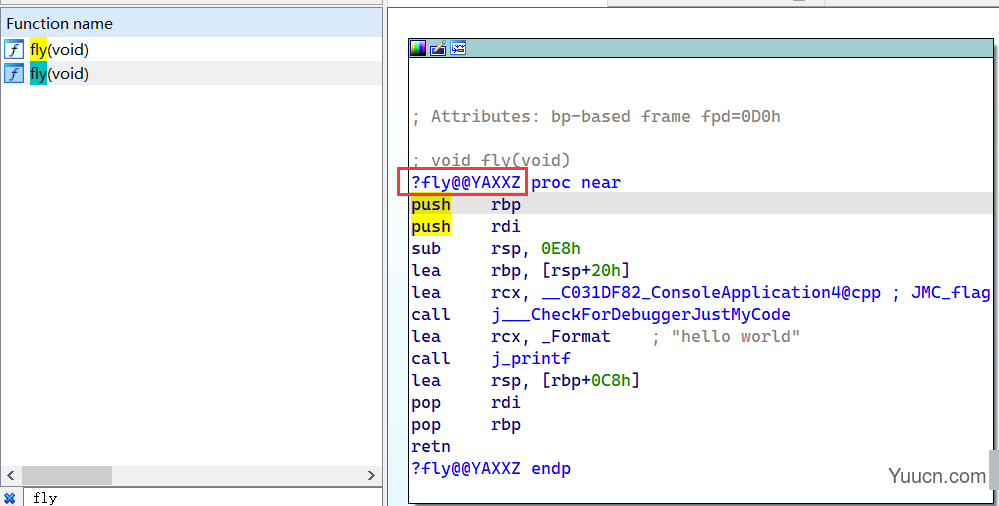This screenshot has height=506, width=999.
Task: Click the operand 0E8h in sub rsp
Action: pos(561,249)
